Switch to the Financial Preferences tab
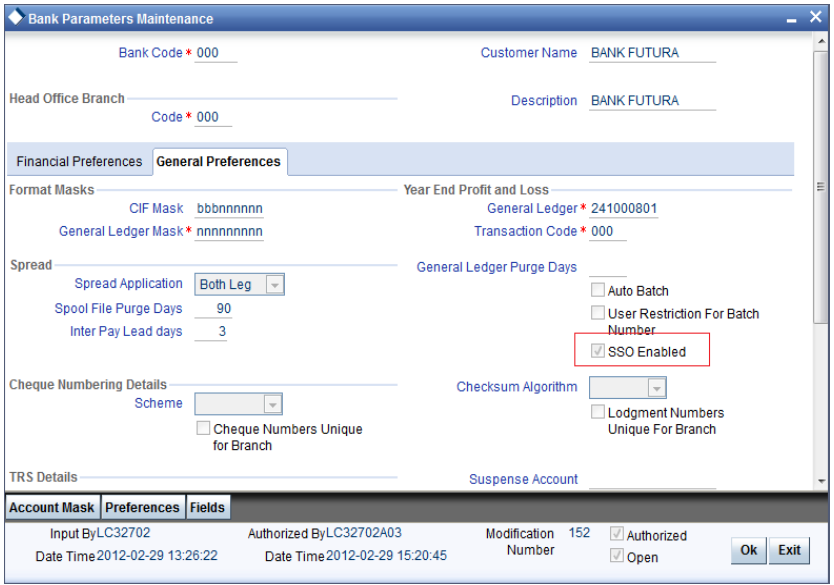834x585 pixels. coord(79,162)
